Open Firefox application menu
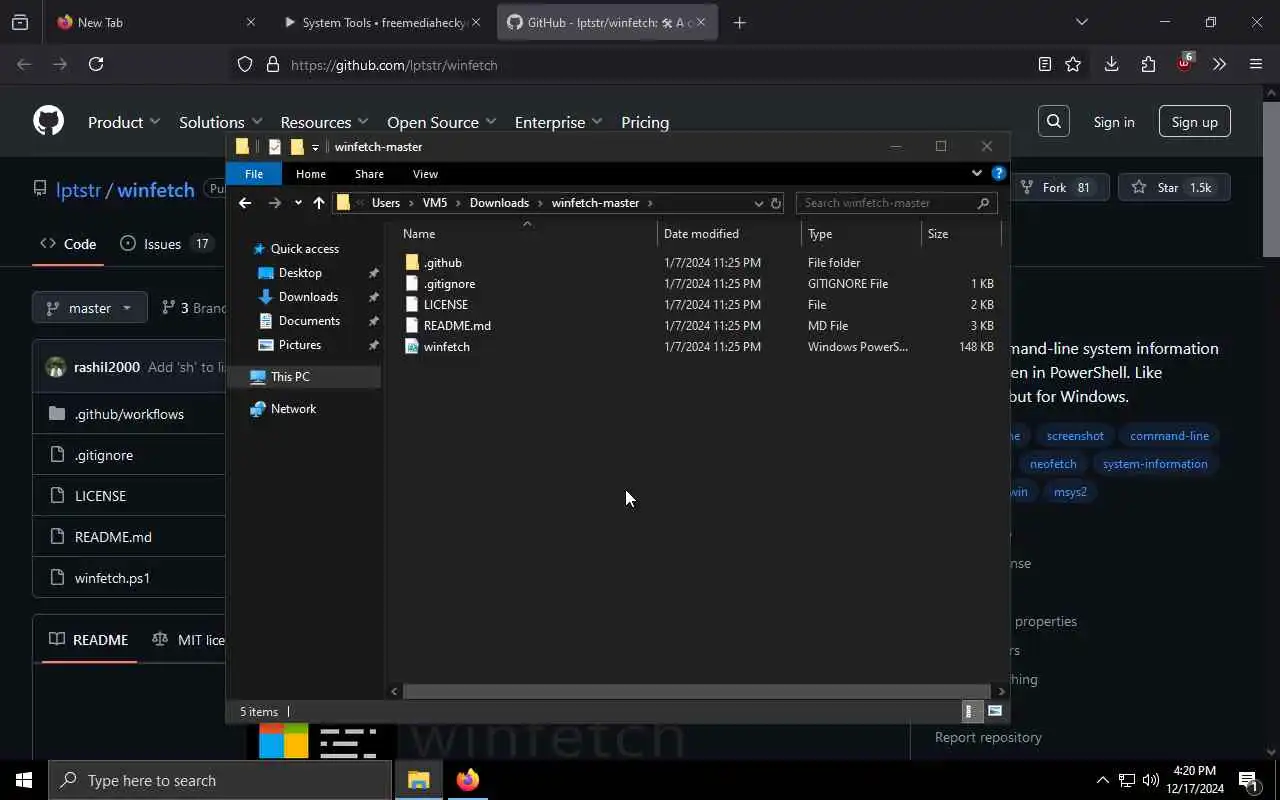The height and width of the screenshot is (800, 1280). click(x=1256, y=64)
